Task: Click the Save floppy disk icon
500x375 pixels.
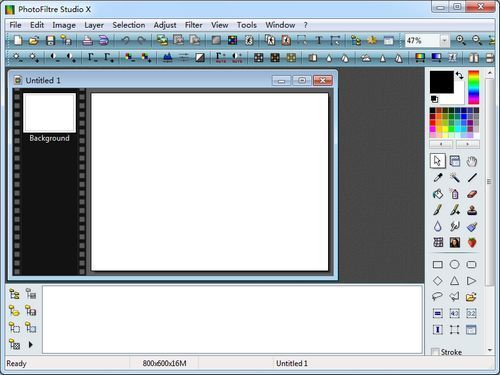Action: pos(50,41)
